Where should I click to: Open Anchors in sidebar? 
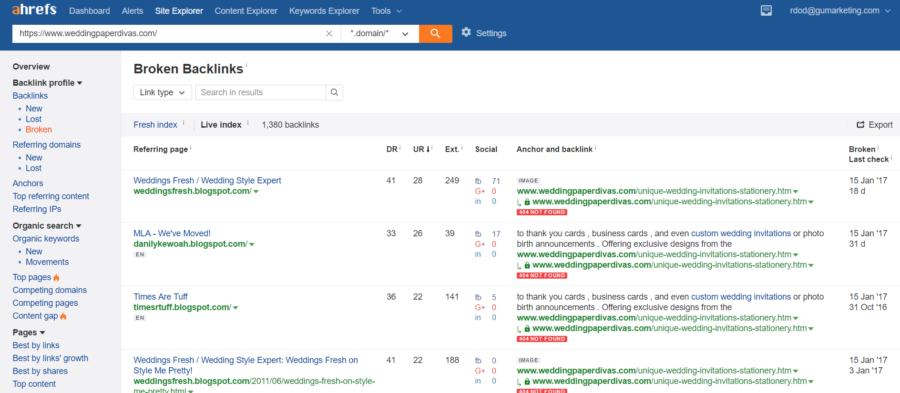[28, 183]
